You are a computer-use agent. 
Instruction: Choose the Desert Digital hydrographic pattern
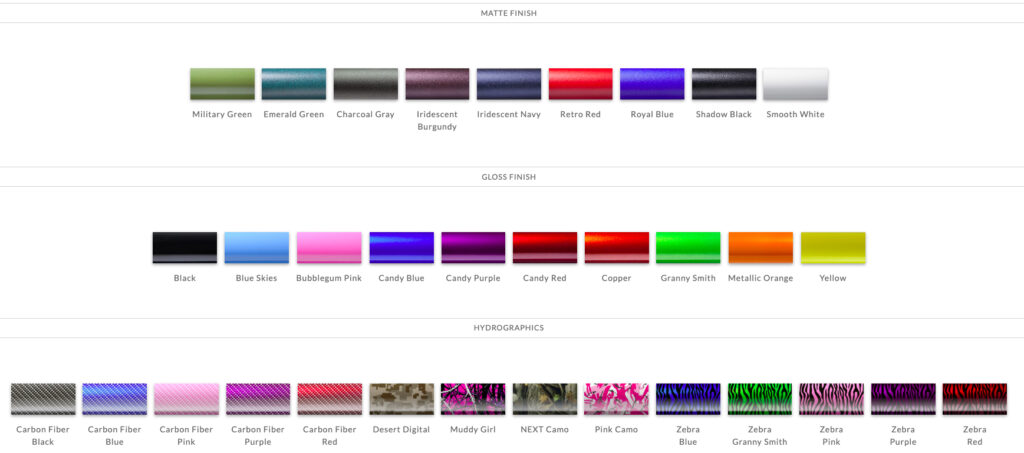point(401,399)
